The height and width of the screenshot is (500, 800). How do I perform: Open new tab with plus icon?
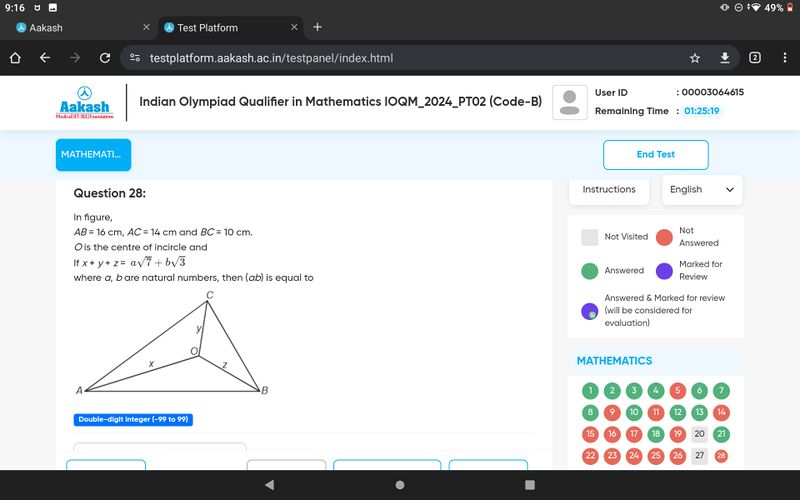(318, 27)
